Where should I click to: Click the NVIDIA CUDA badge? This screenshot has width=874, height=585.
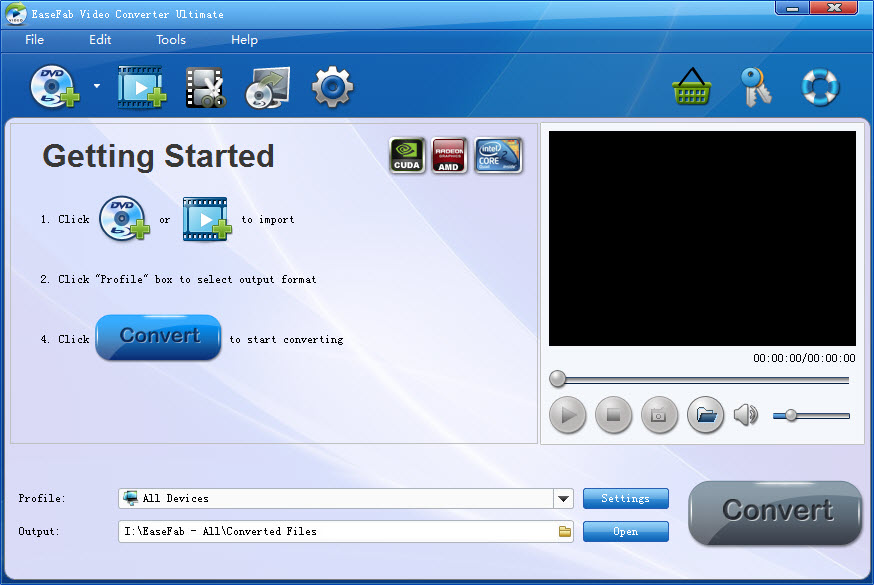pyautogui.click(x=407, y=155)
